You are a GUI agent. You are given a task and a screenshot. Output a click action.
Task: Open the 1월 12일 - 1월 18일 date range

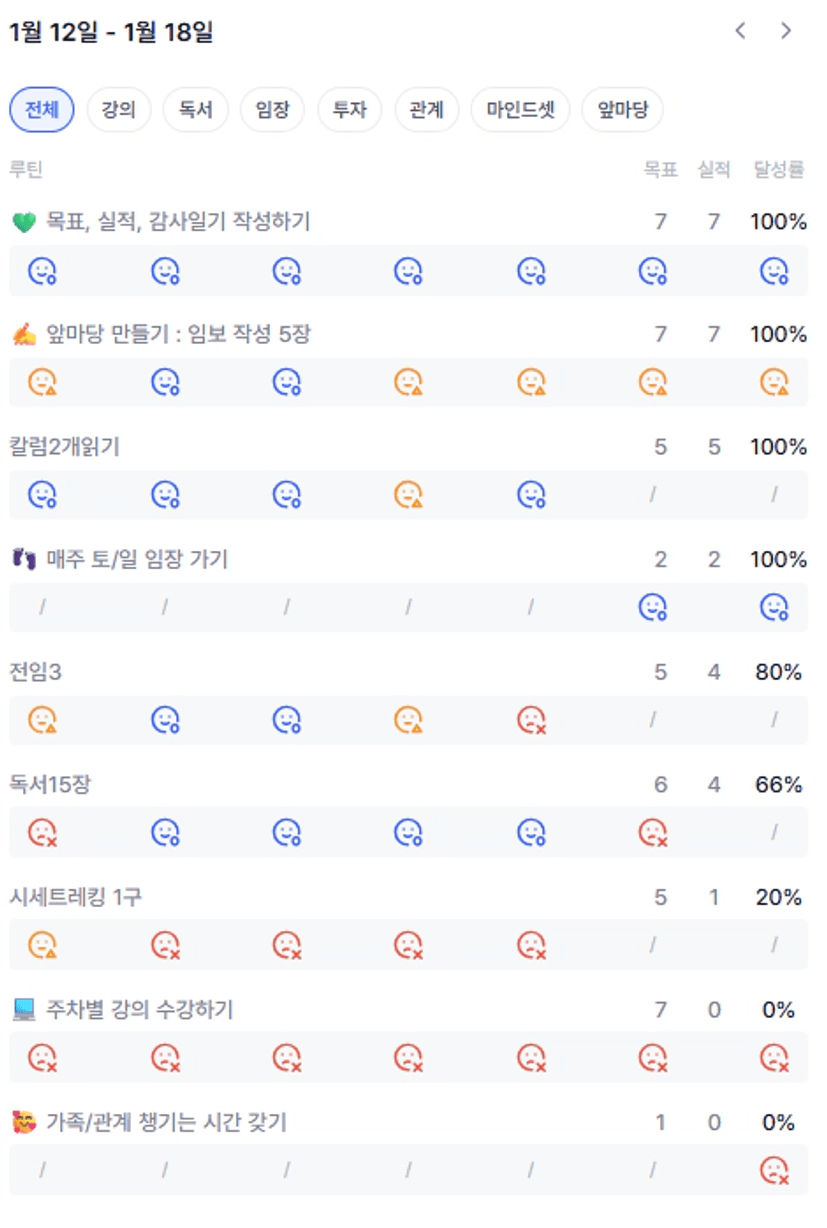[x=111, y=32]
